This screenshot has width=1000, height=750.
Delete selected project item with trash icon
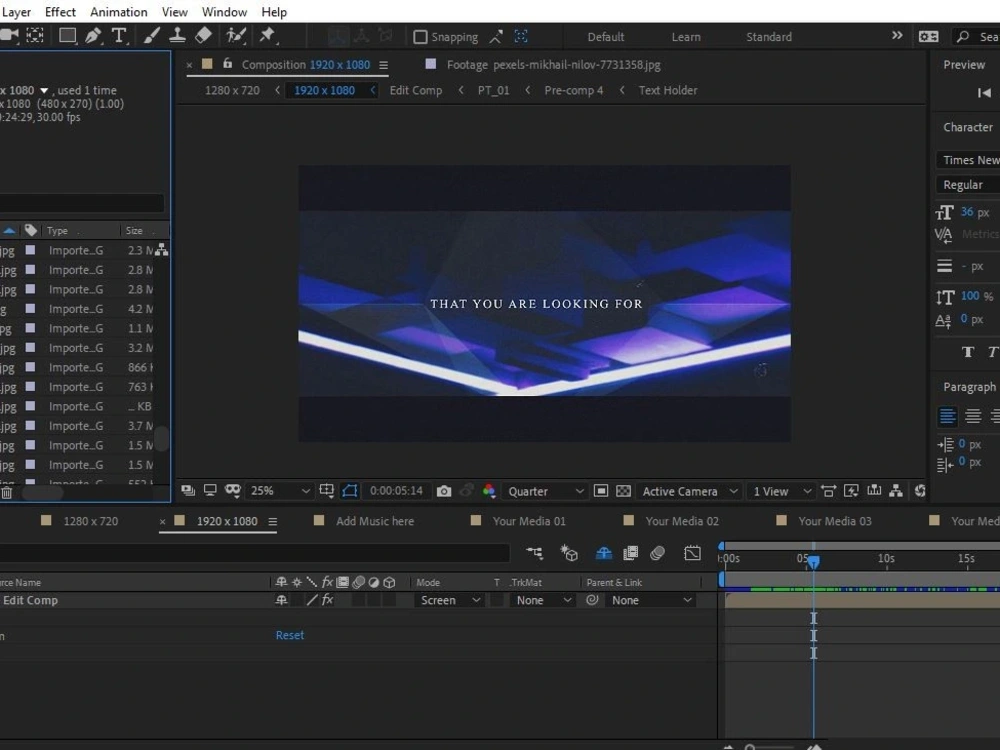[x=6, y=492]
